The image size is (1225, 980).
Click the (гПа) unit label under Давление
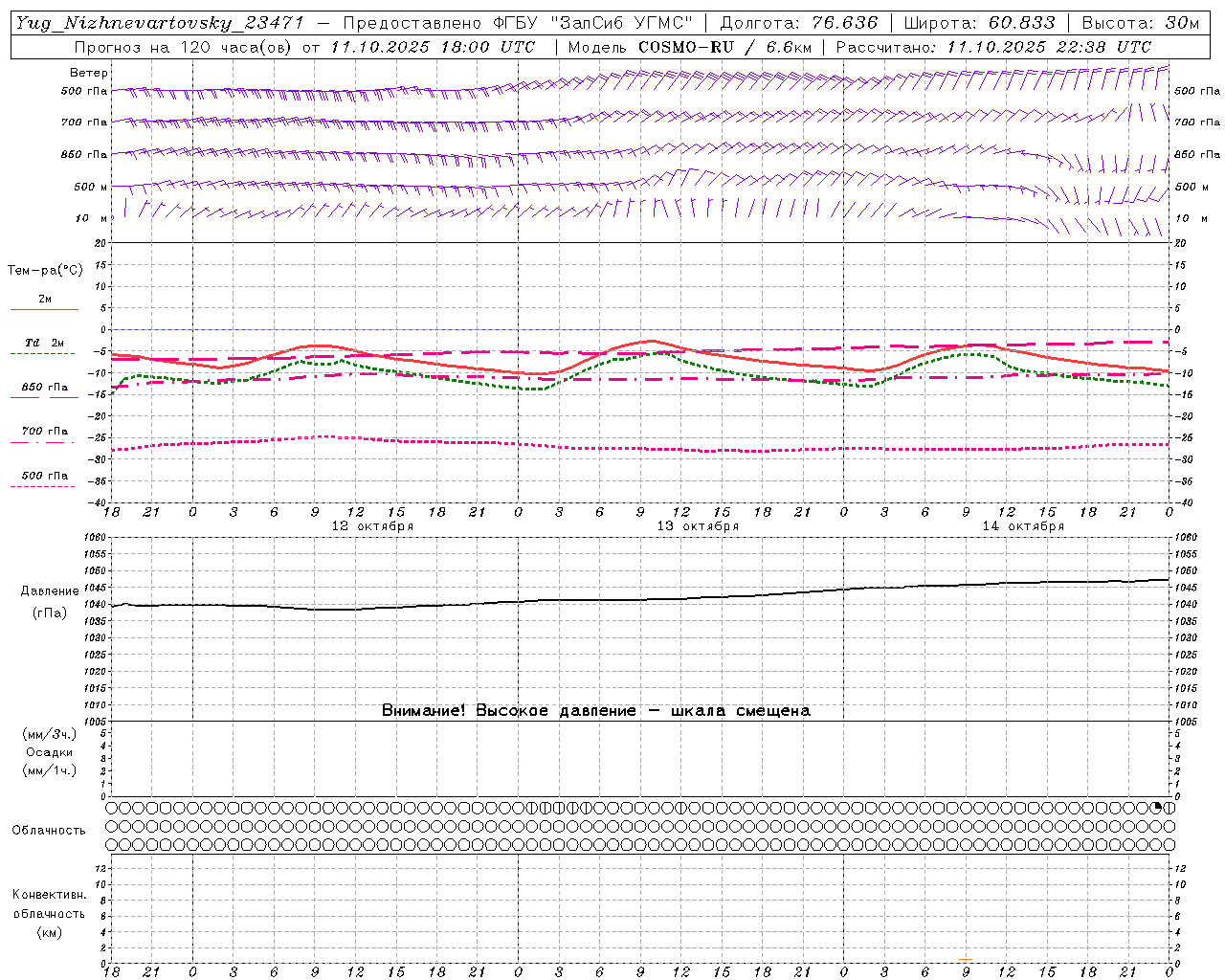[x=50, y=612]
